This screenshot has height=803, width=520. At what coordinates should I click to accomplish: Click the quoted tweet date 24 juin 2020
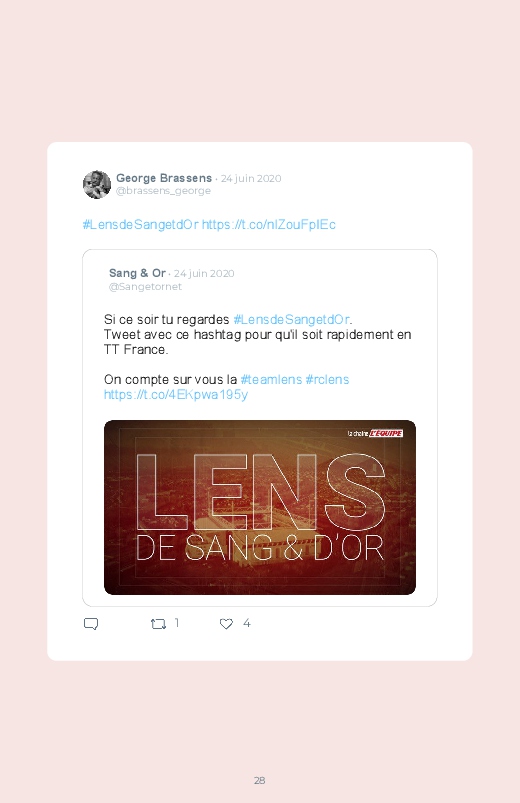coord(204,273)
